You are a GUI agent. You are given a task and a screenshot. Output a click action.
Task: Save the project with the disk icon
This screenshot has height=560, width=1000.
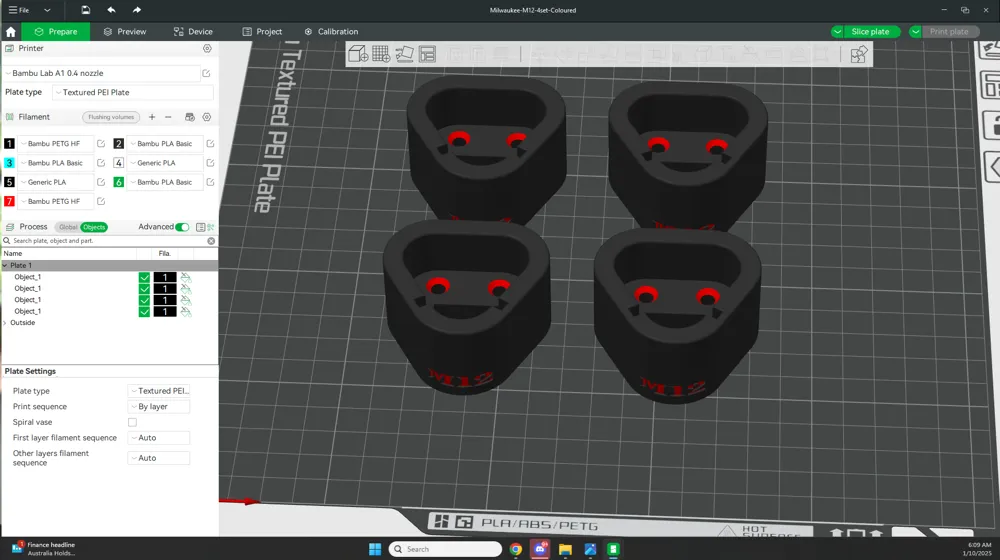coord(85,10)
